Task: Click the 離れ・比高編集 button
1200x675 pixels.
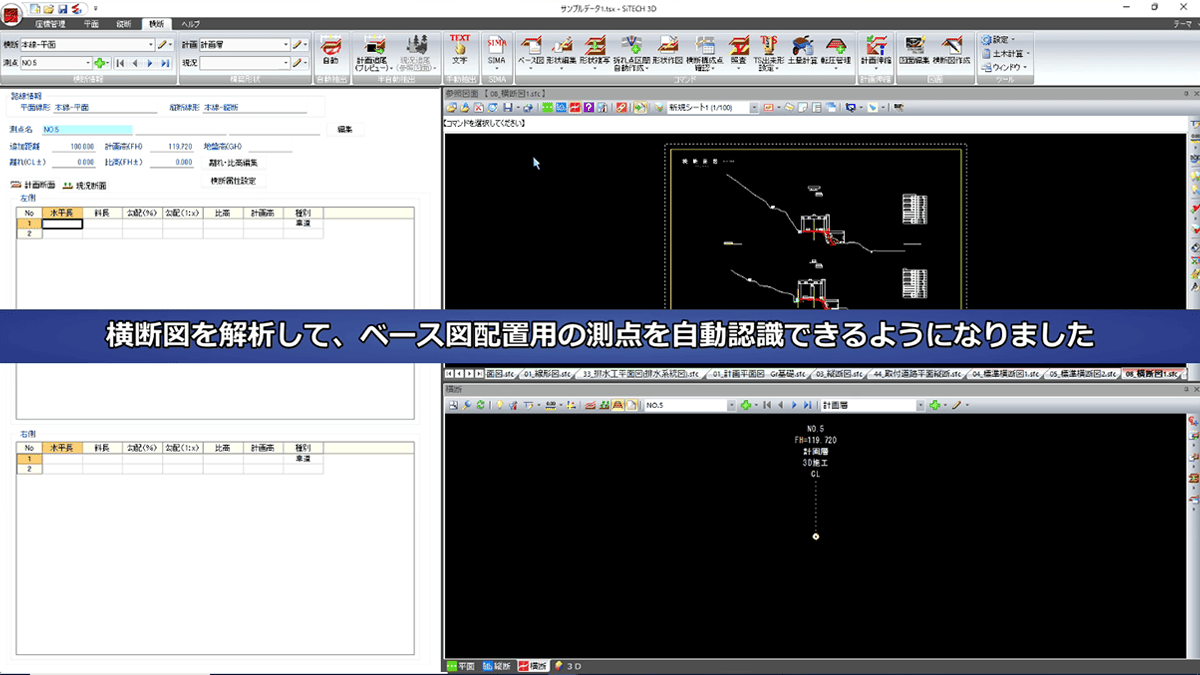Action: 233,162
